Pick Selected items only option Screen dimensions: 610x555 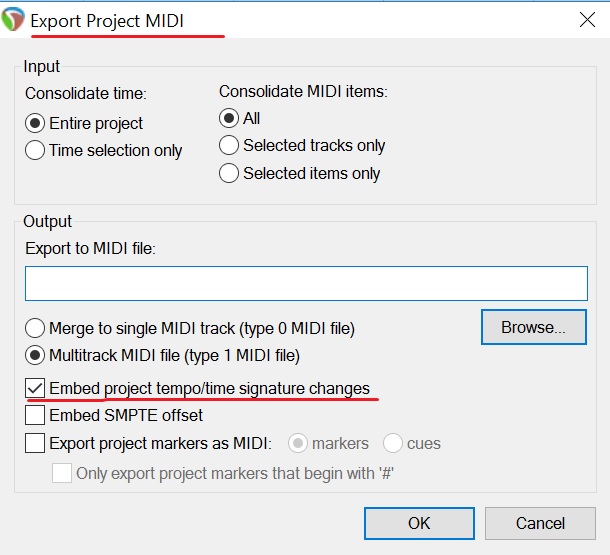229,174
